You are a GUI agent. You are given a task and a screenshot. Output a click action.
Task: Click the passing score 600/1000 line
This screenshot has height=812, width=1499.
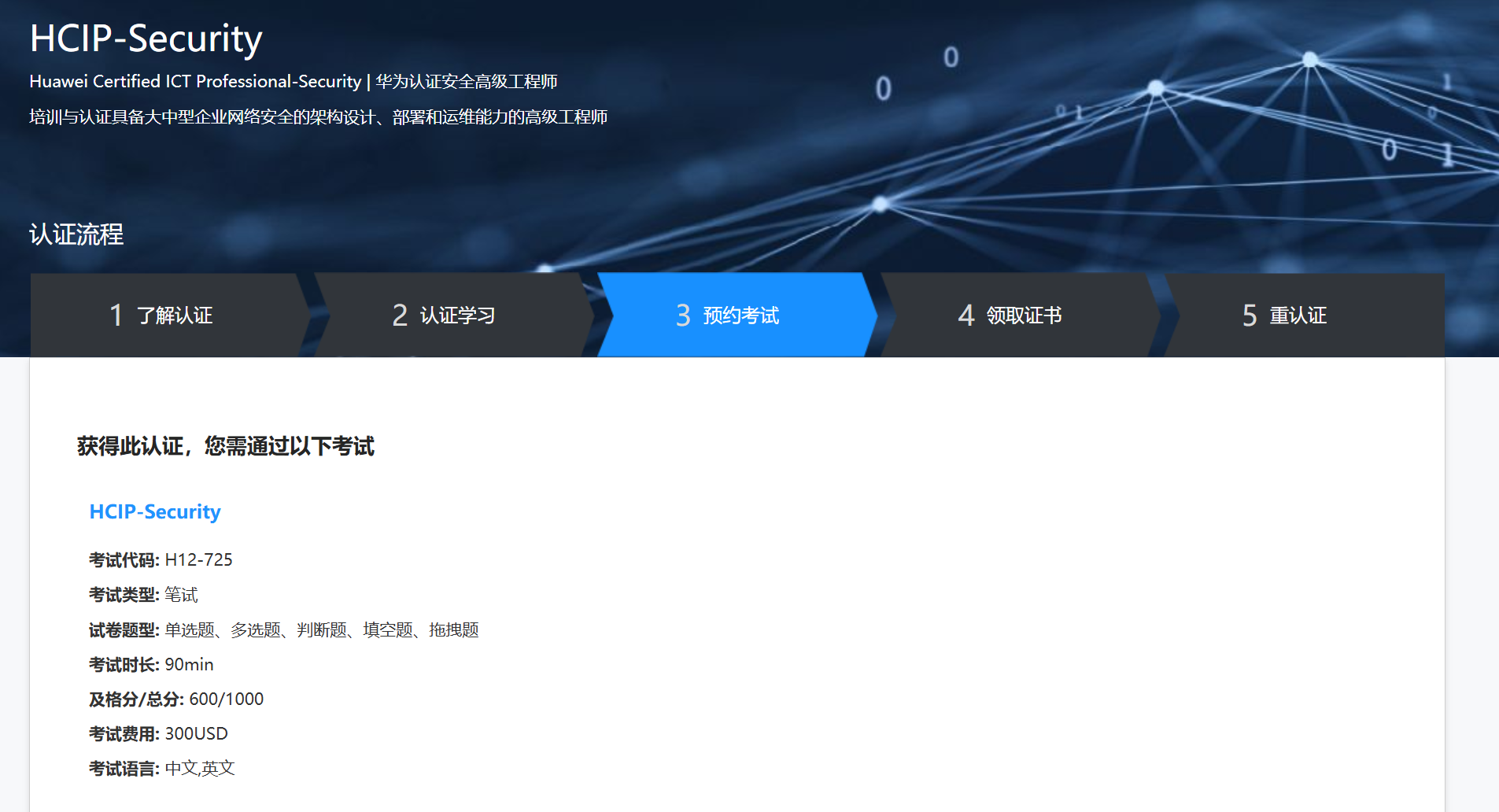tap(176, 699)
